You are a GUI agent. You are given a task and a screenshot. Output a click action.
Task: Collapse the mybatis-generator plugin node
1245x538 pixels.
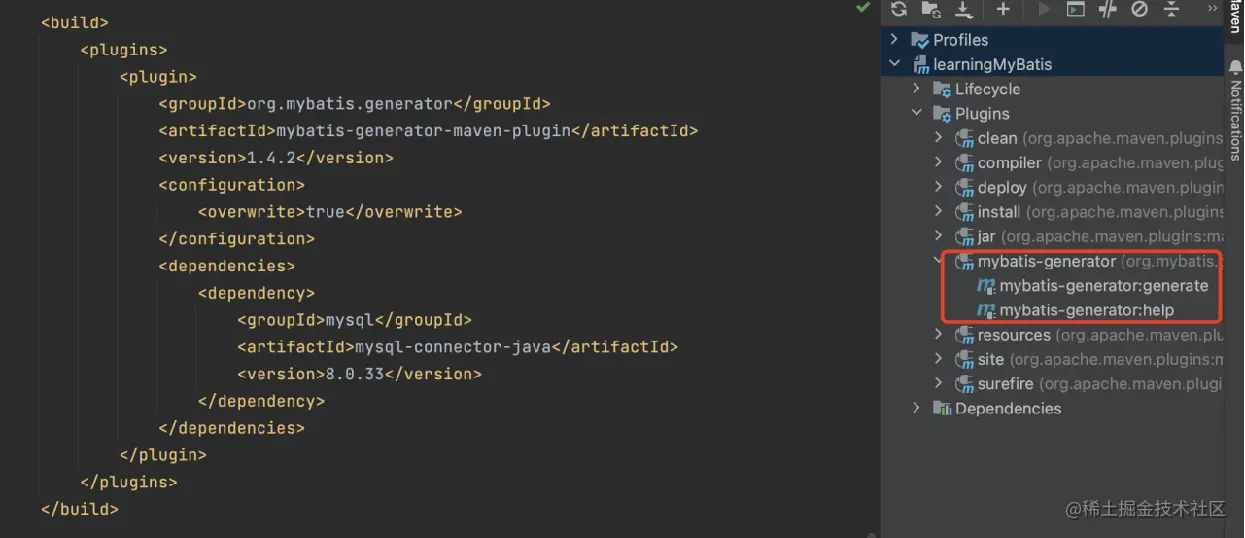tap(938, 260)
